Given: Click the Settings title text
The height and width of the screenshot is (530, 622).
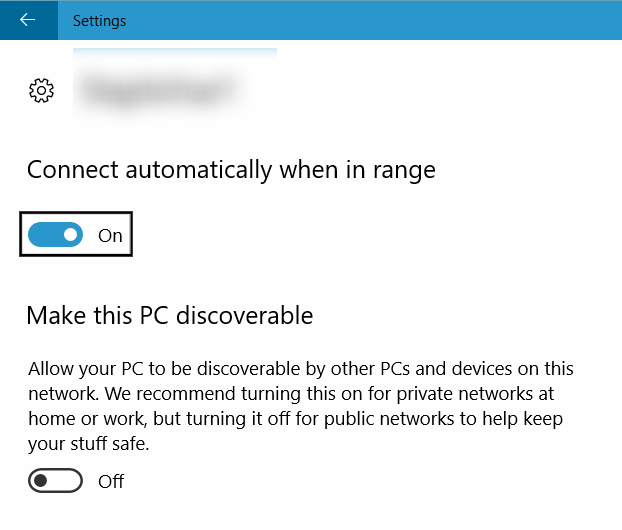Looking at the screenshot, I should [99, 21].
